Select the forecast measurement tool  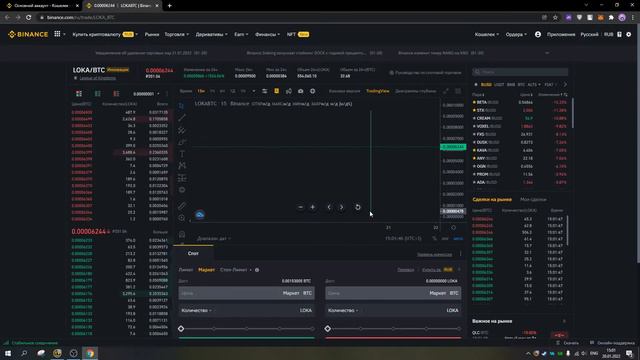click(182, 178)
